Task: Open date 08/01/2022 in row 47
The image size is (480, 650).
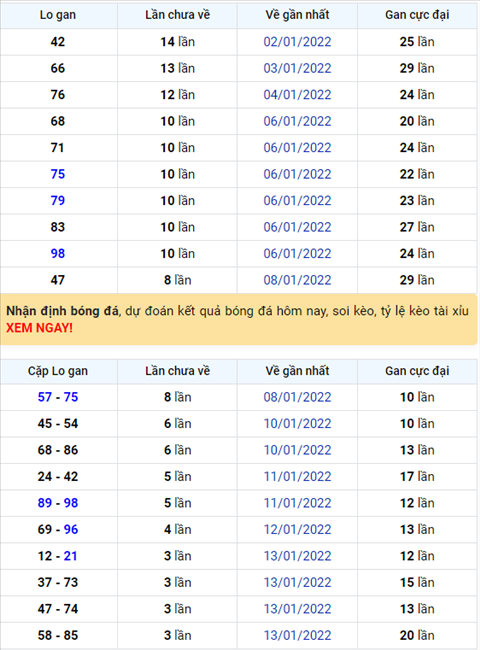Action: [x=297, y=280]
